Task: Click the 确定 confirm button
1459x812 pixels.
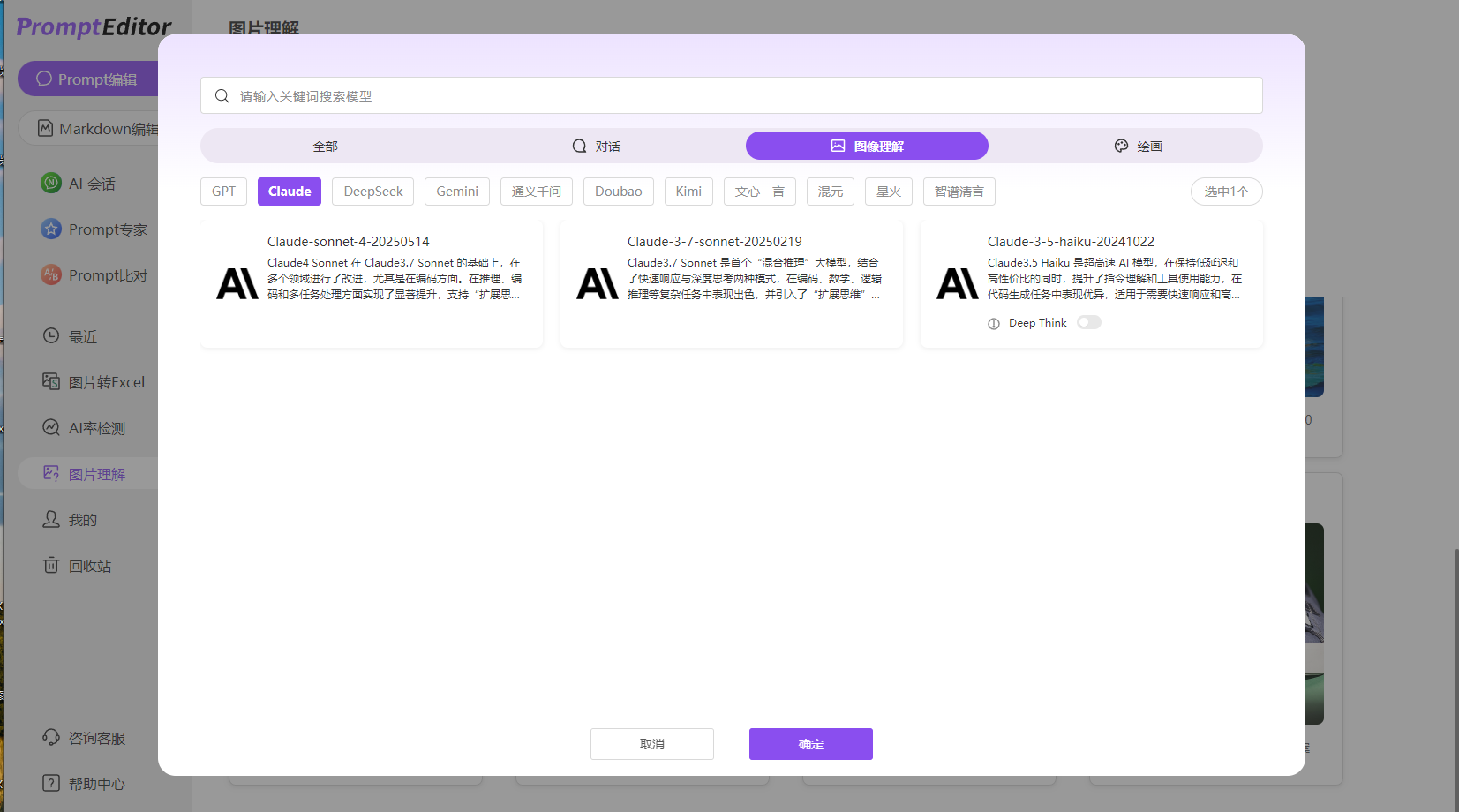Action: pyautogui.click(x=809, y=743)
